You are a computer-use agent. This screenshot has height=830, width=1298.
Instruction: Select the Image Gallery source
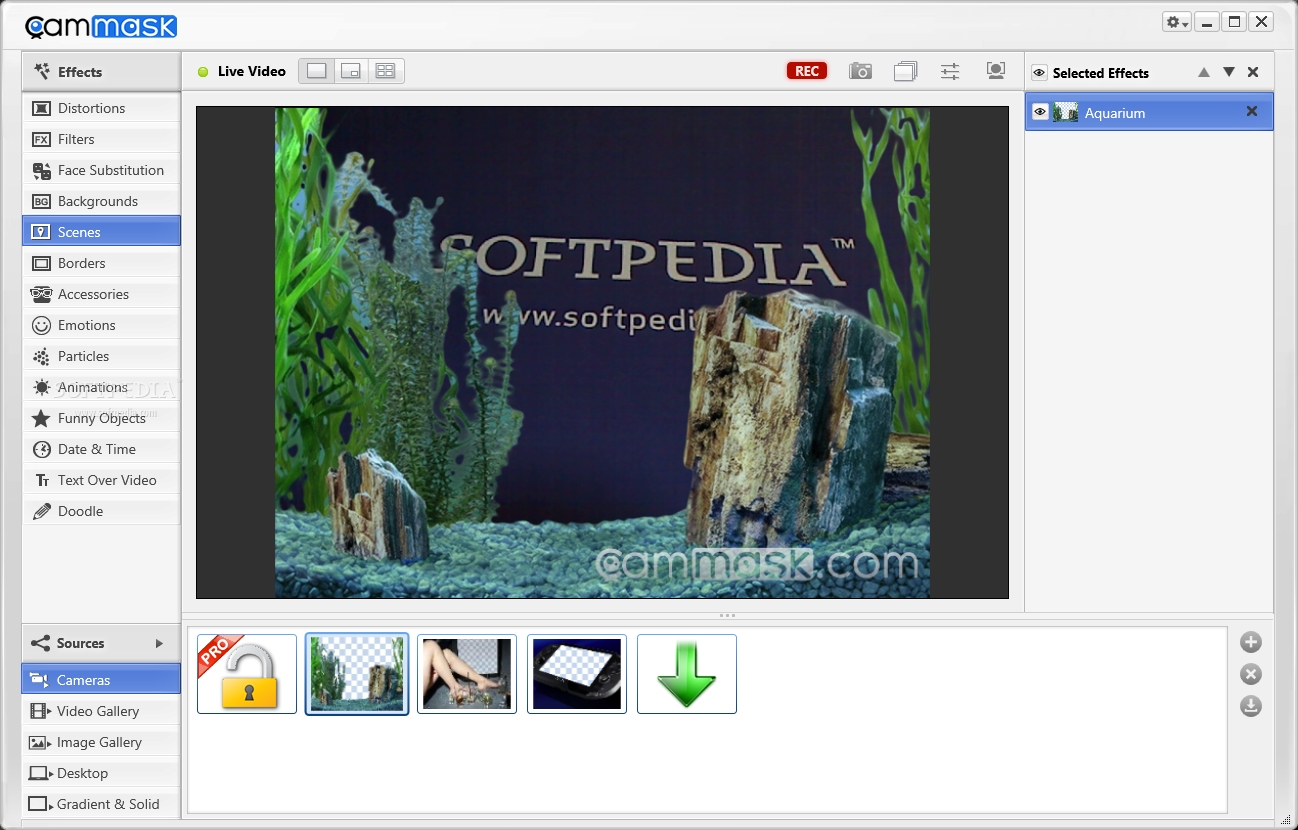coord(101,742)
